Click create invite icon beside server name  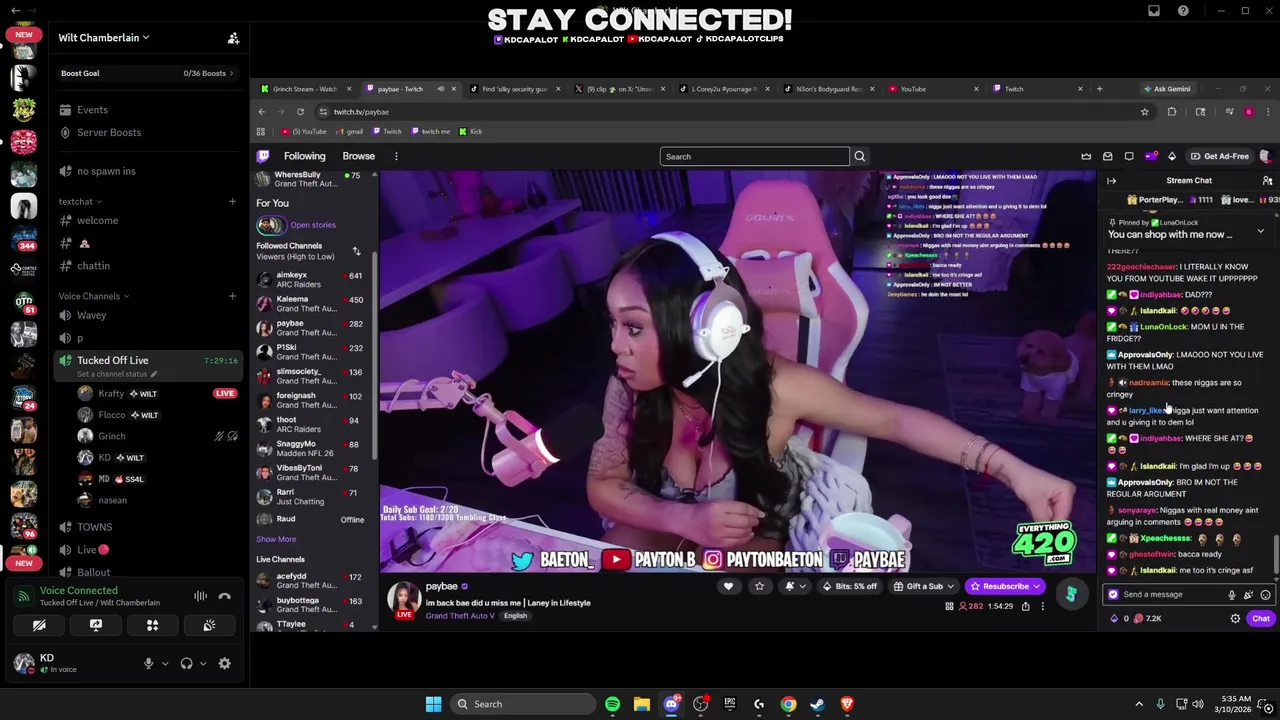(x=233, y=38)
